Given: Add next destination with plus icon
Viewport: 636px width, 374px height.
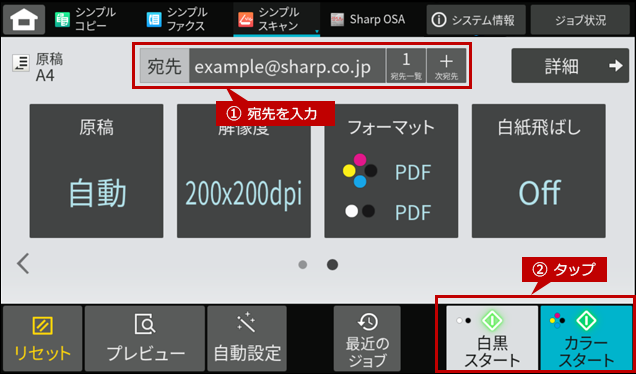Looking at the screenshot, I should click(446, 66).
